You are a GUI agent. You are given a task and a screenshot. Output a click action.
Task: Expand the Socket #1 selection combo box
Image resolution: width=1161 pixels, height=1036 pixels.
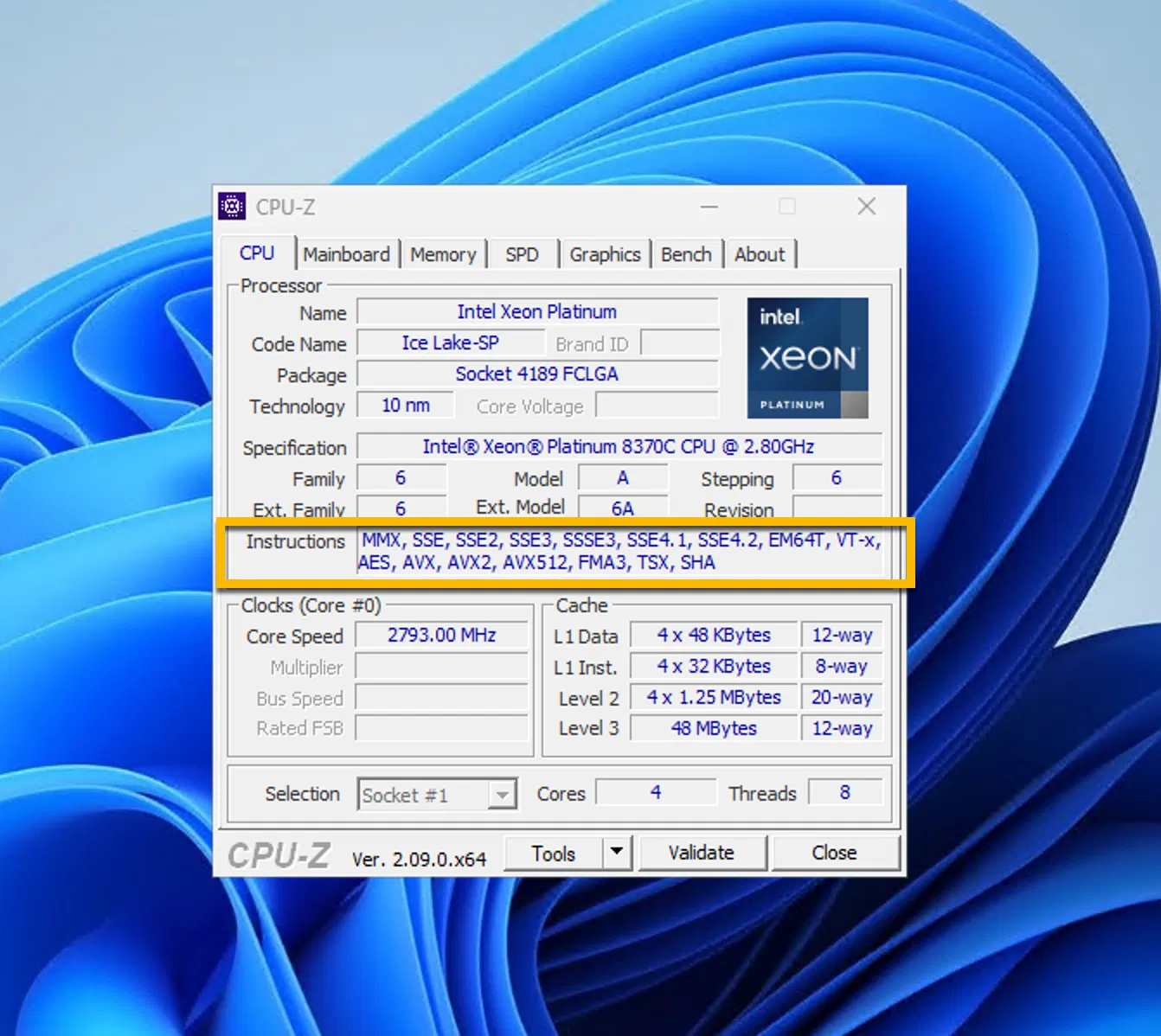[x=502, y=794]
